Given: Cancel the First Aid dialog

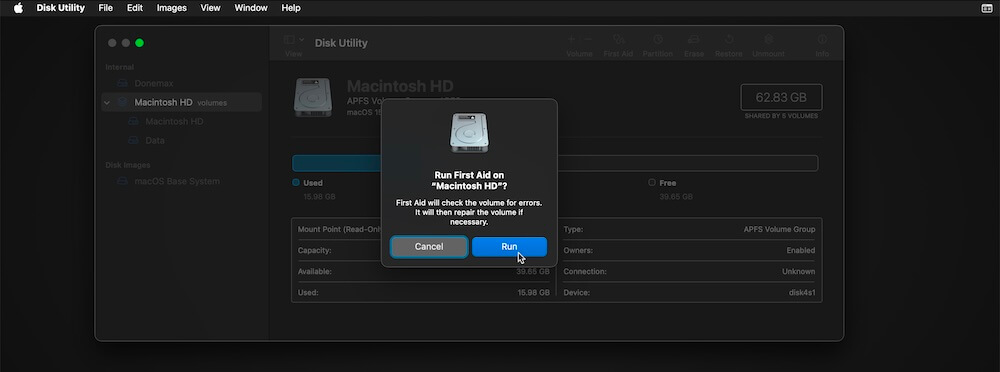Looking at the screenshot, I should click(429, 247).
